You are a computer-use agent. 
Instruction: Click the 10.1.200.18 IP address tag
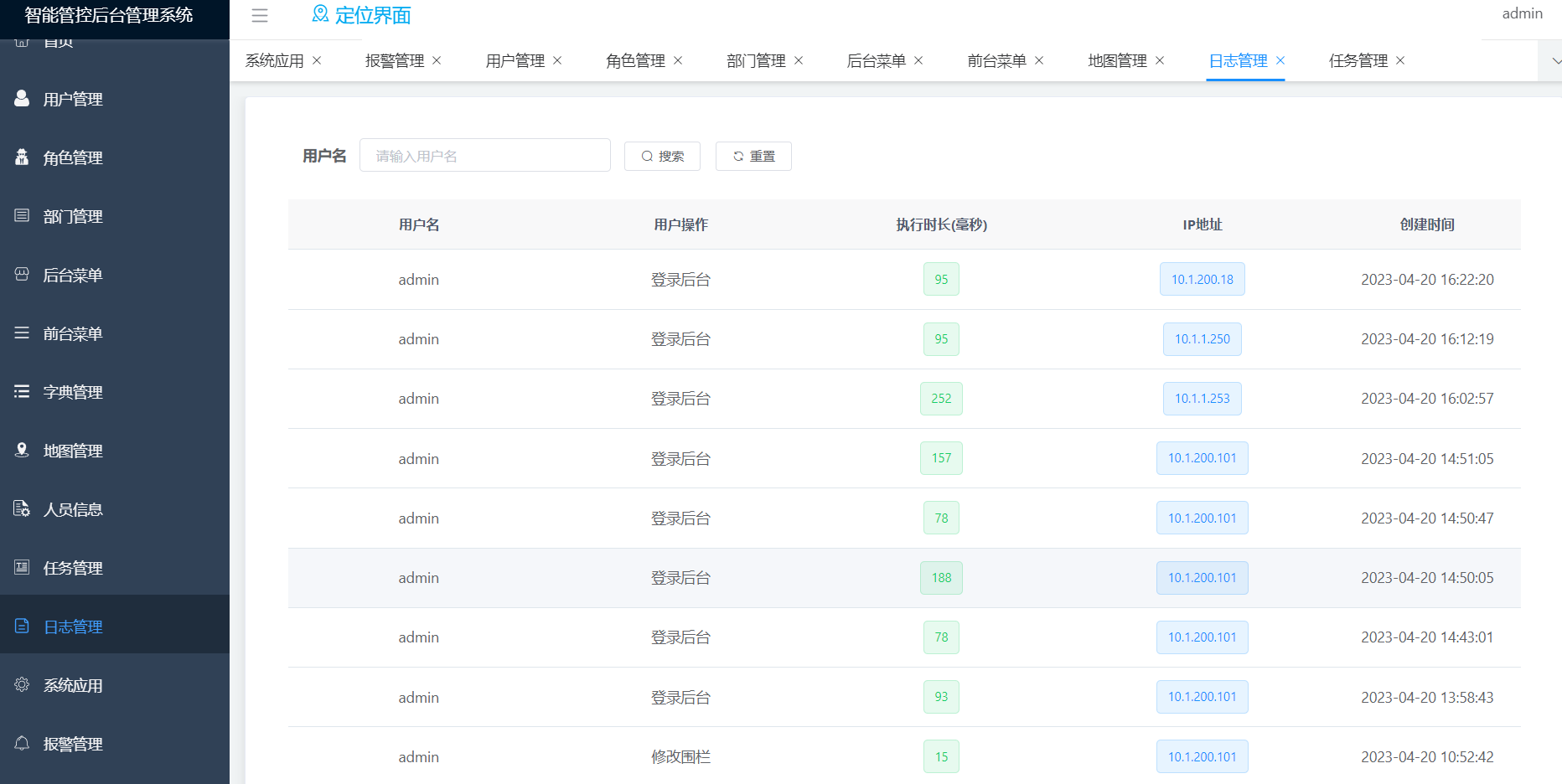point(1202,280)
